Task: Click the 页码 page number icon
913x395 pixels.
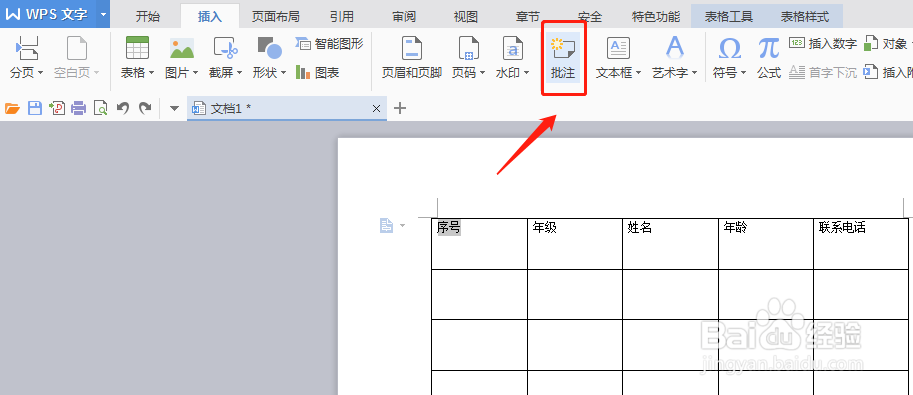Action: 469,48
